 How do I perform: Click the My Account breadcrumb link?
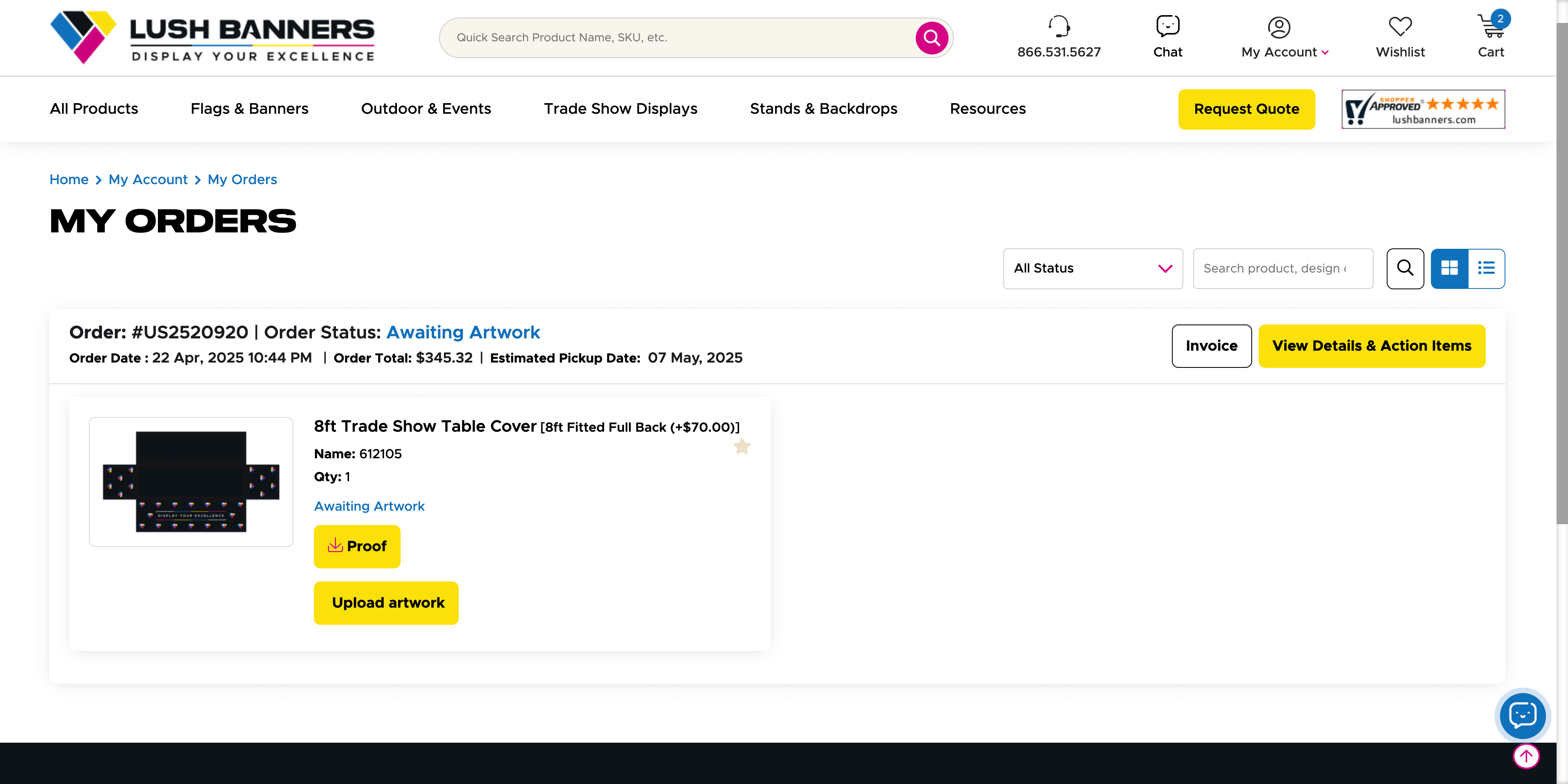tap(148, 180)
